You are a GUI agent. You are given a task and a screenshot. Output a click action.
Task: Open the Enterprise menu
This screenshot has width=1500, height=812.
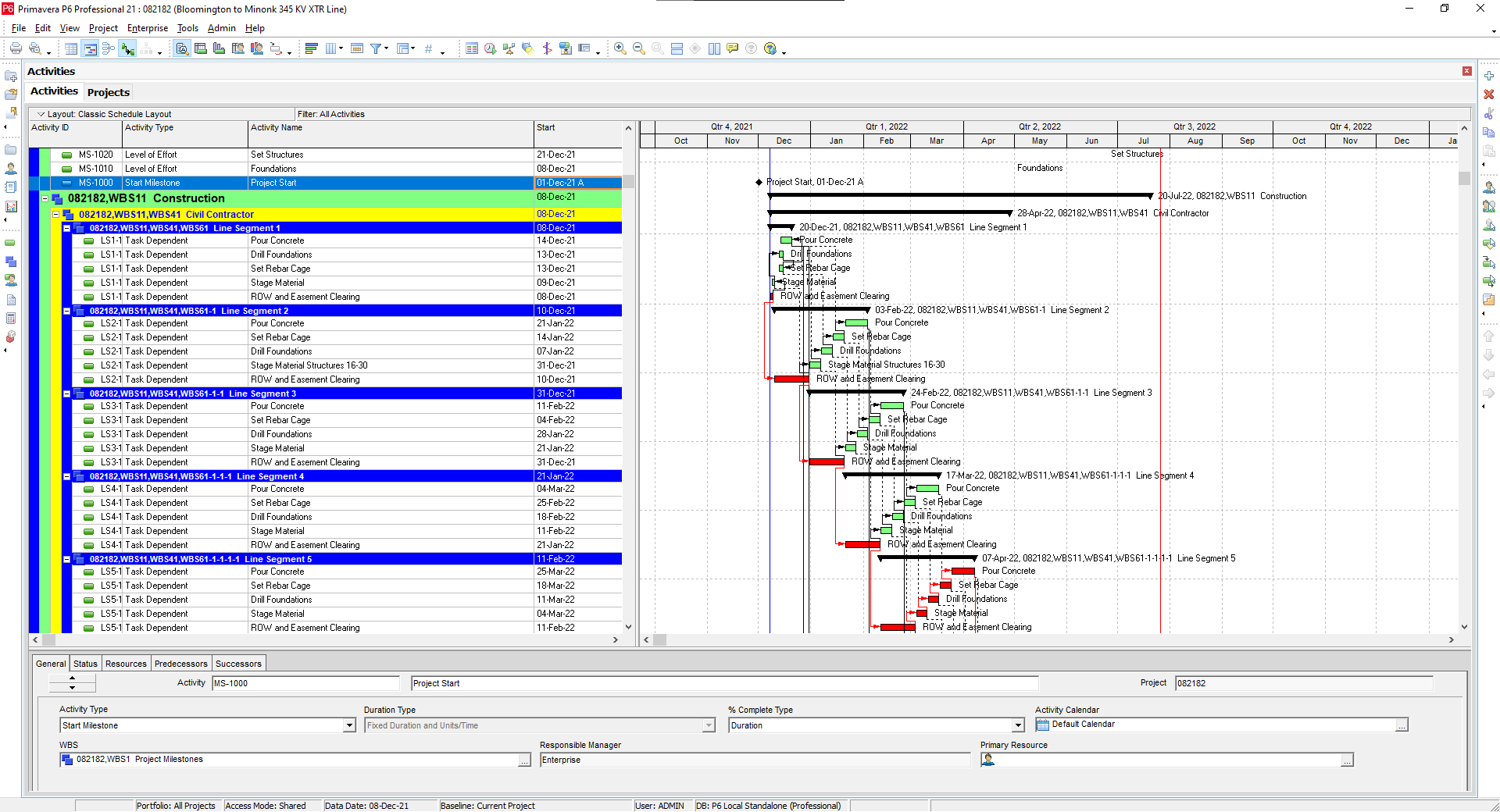click(148, 28)
